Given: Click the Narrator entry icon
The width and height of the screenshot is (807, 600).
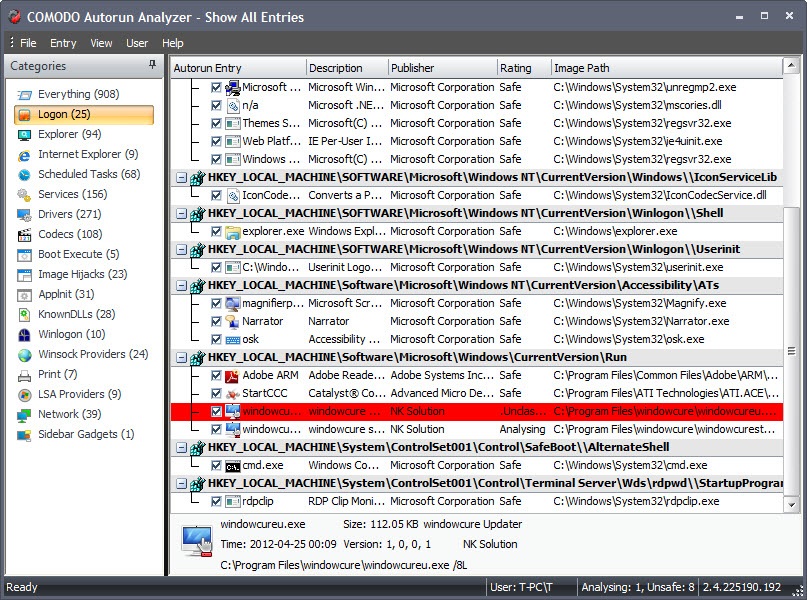Looking at the screenshot, I should [233, 322].
